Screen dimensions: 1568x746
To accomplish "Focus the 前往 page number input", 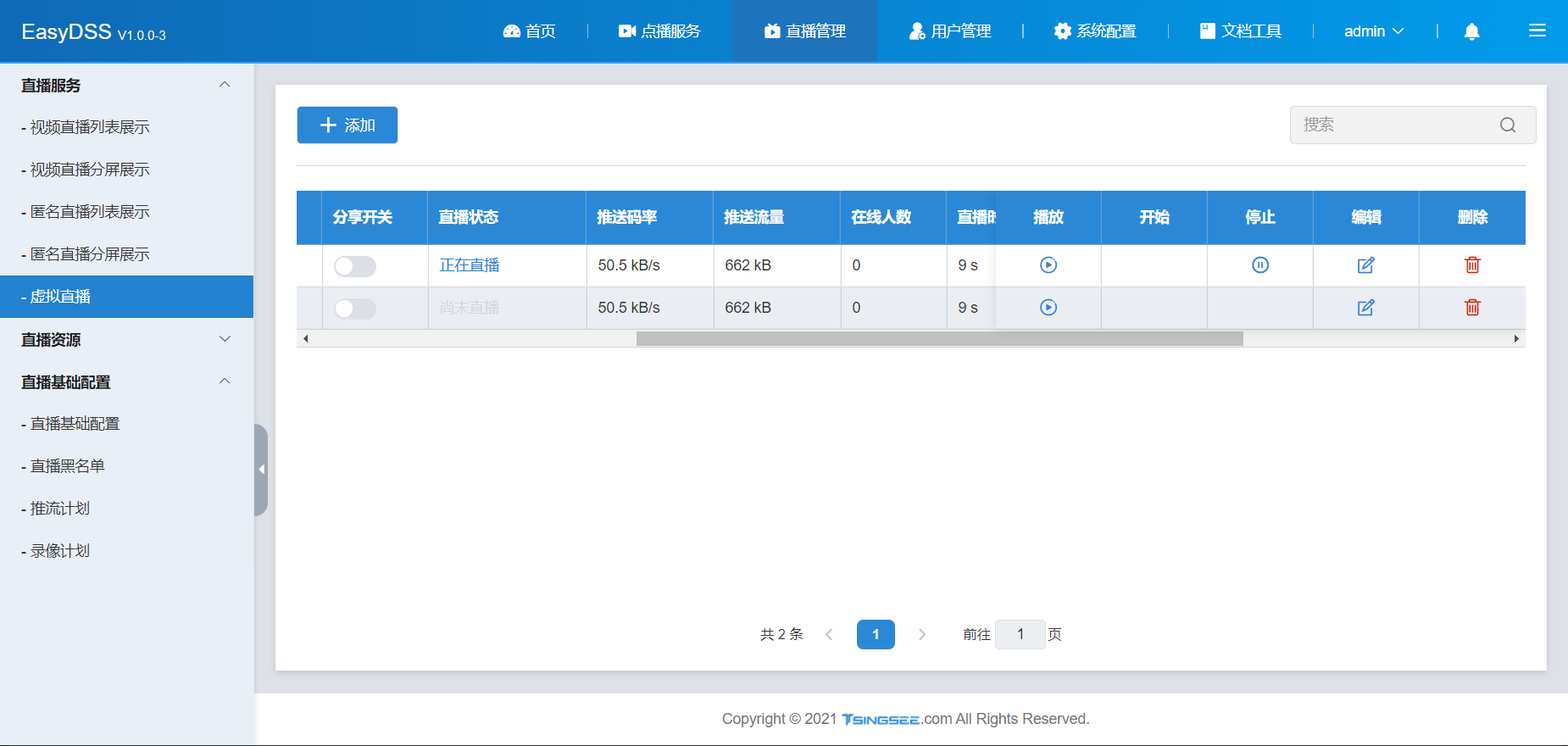I will (x=1020, y=634).
